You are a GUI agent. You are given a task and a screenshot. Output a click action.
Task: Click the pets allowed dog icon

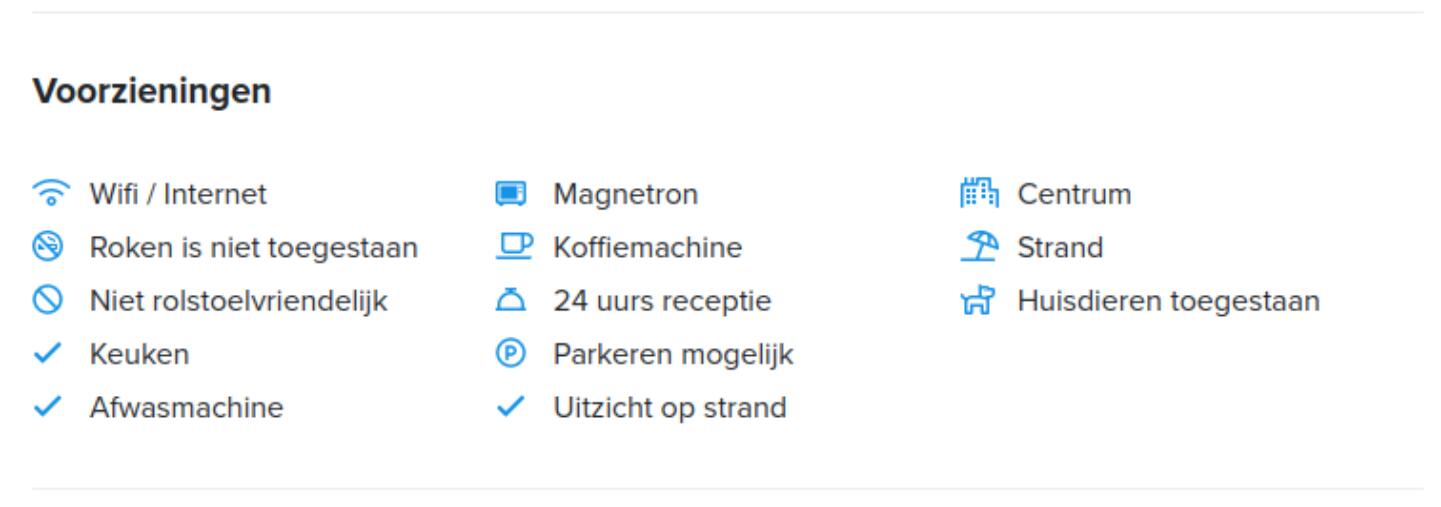tap(973, 301)
